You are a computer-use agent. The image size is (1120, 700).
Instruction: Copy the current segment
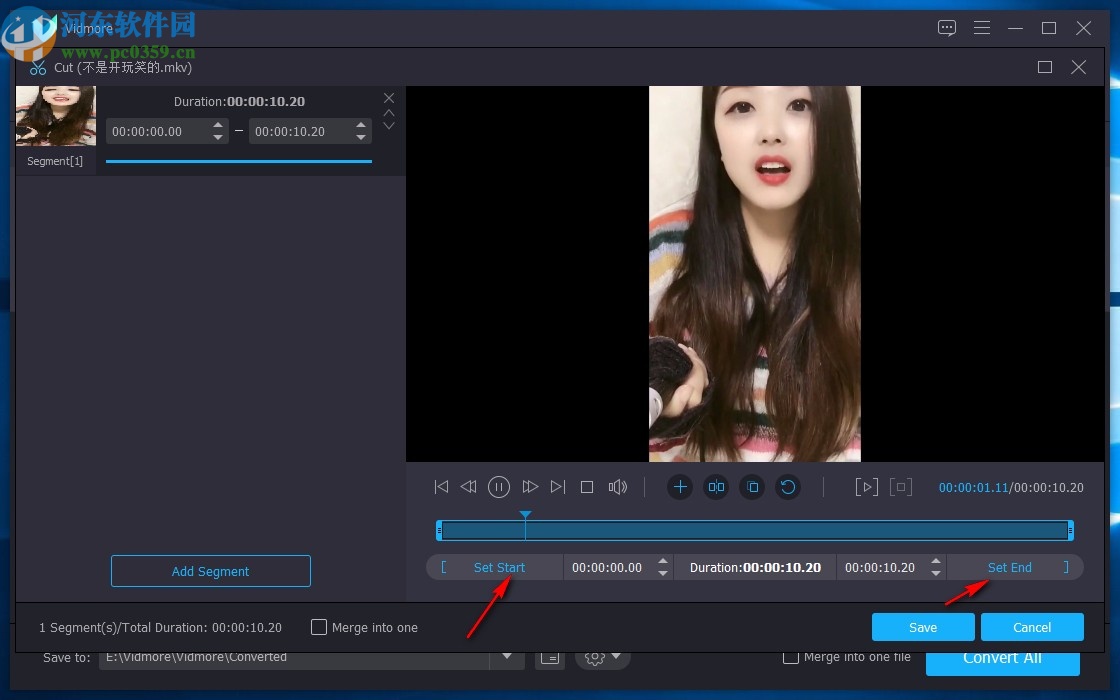(x=752, y=486)
